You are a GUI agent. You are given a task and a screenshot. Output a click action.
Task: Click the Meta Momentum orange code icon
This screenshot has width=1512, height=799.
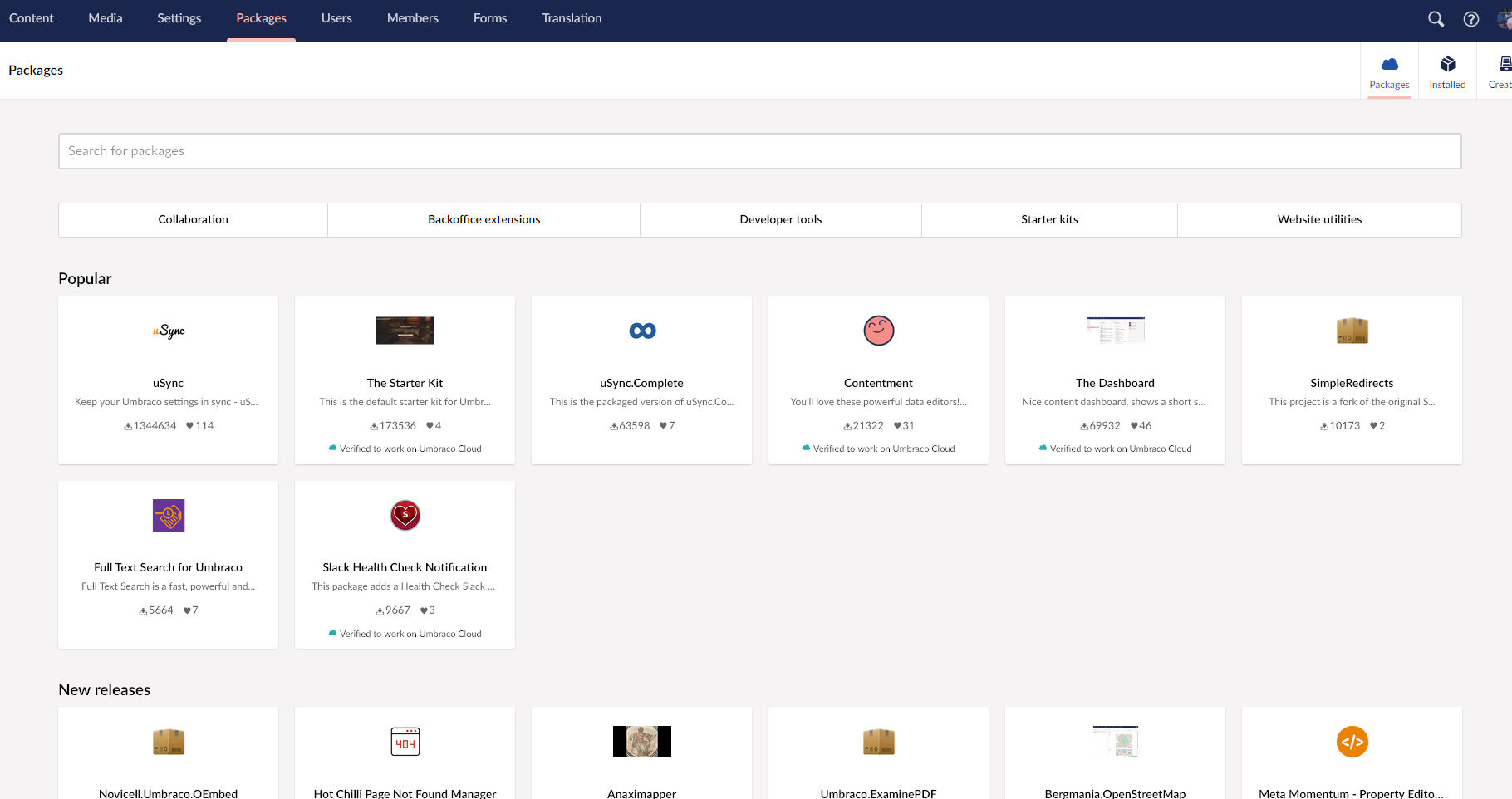click(1352, 742)
